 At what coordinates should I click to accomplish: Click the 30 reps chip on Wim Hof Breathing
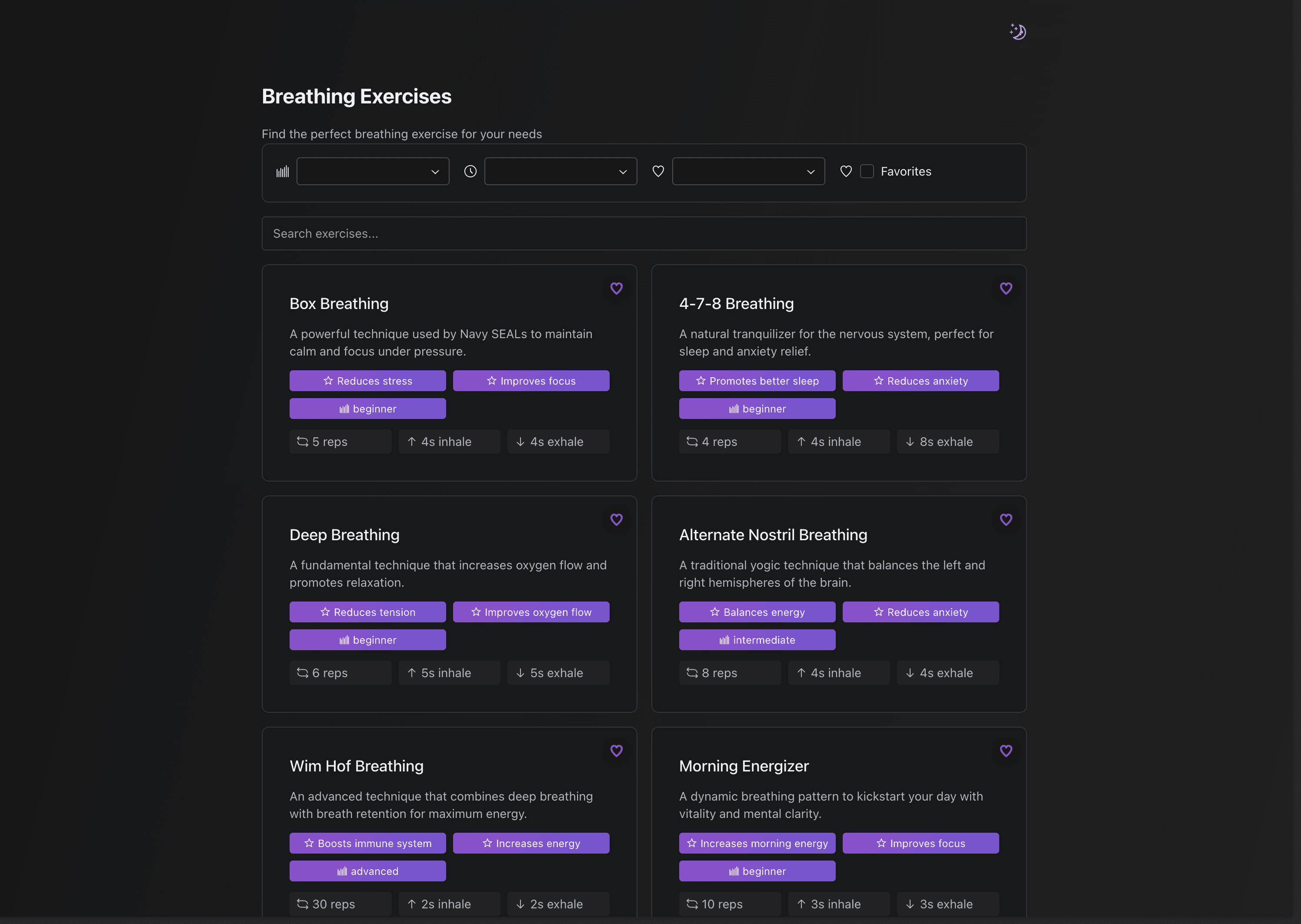[x=340, y=904]
